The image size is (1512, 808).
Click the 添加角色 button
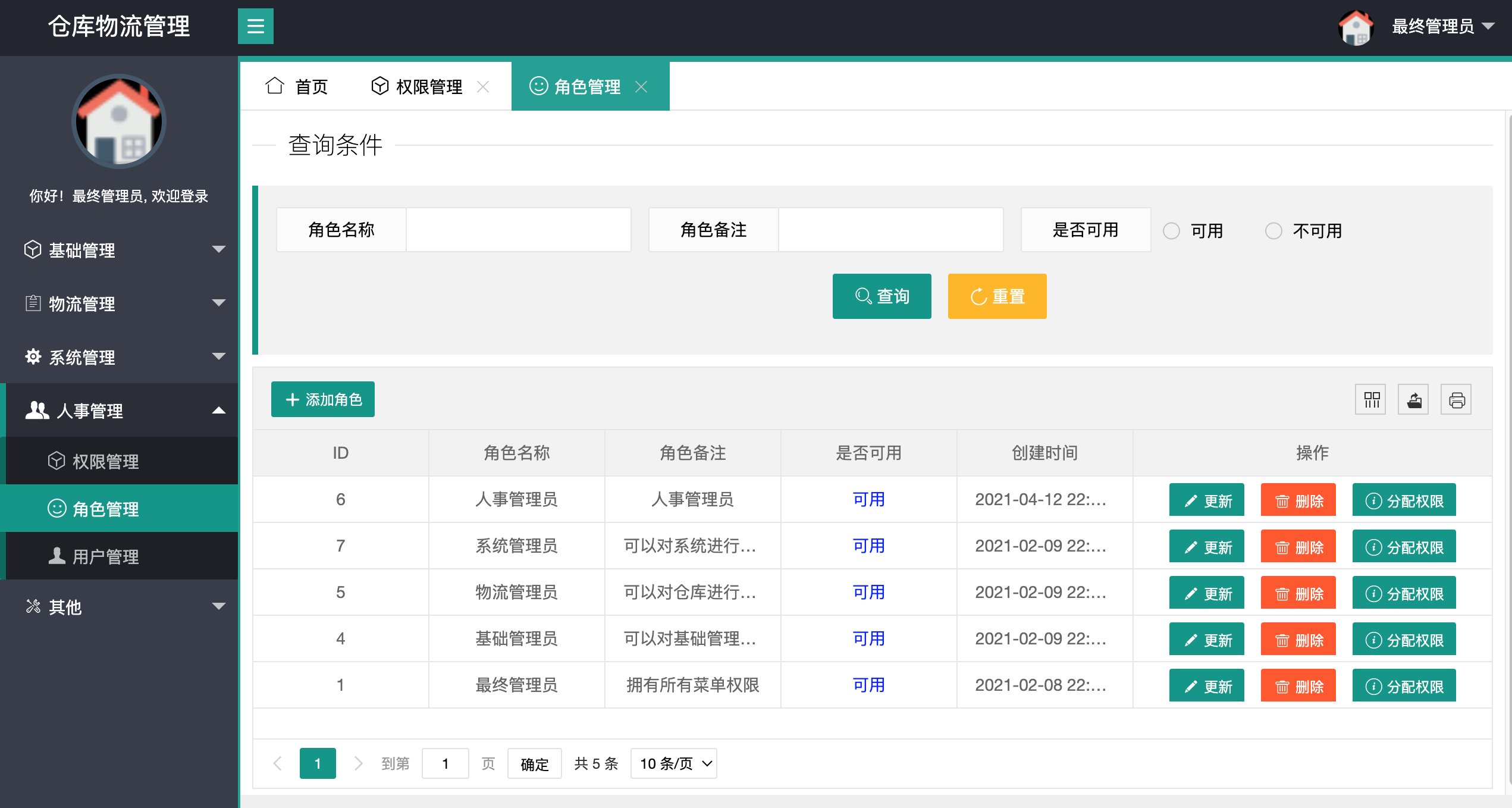click(323, 399)
